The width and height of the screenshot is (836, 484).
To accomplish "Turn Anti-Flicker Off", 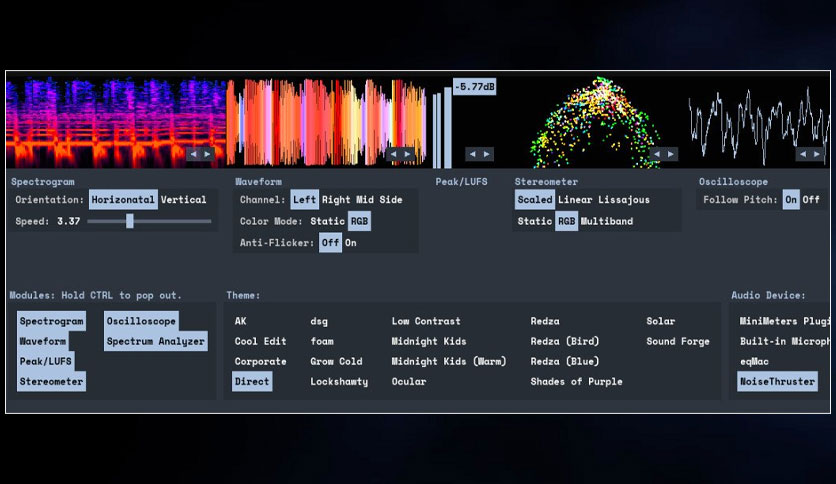I will (331, 243).
